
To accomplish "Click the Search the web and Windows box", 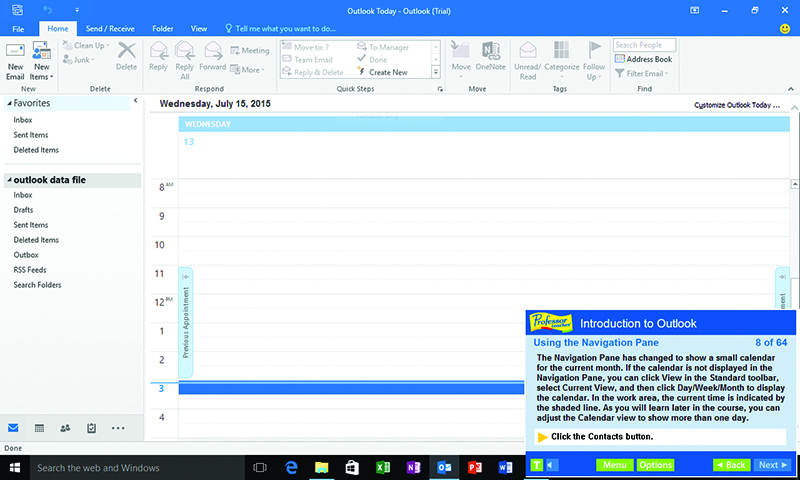I will tap(137, 468).
